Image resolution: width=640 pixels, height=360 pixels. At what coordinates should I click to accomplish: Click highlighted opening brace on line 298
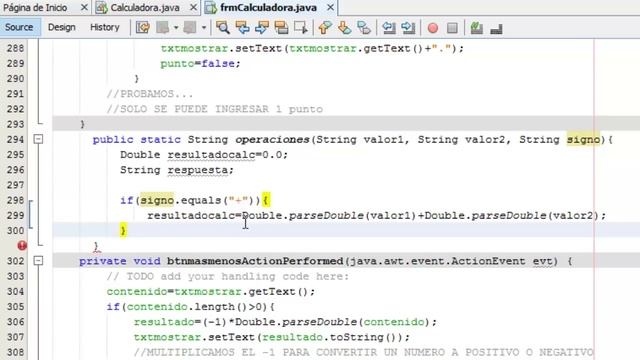tap(266, 200)
